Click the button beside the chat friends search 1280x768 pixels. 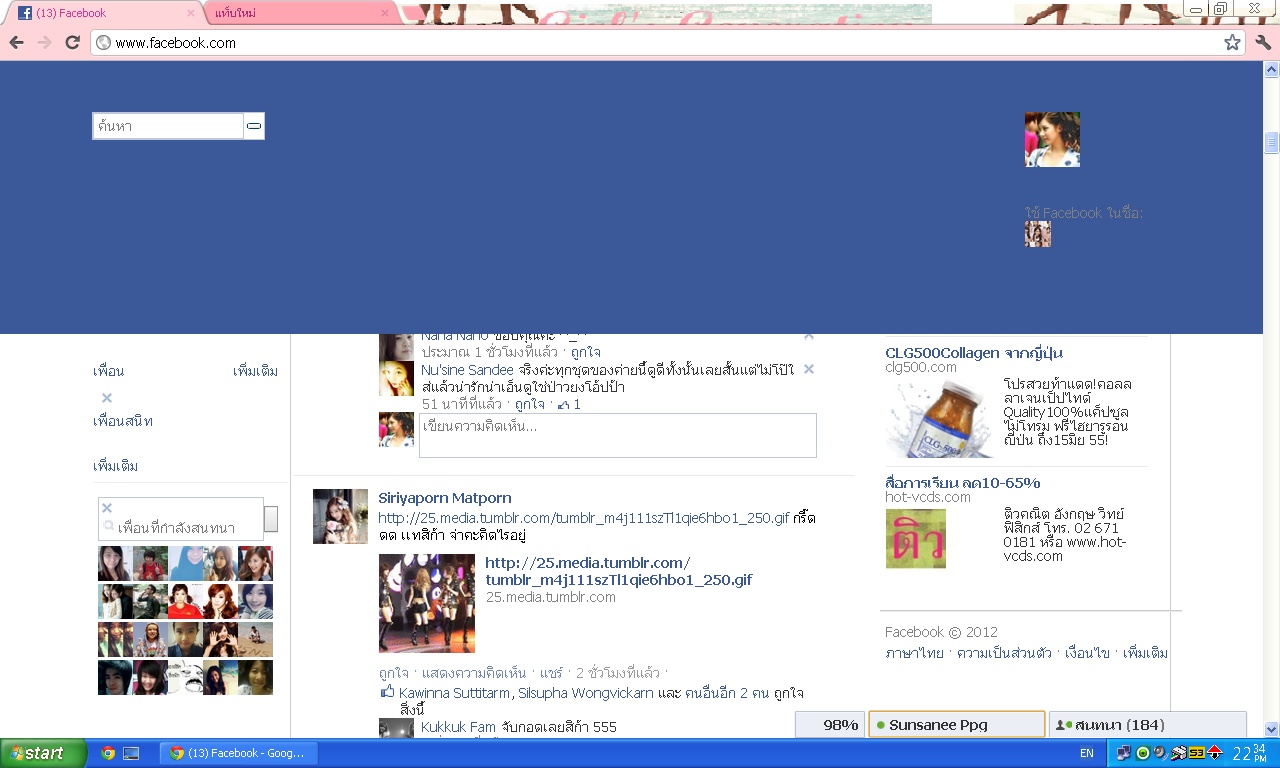pos(271,519)
